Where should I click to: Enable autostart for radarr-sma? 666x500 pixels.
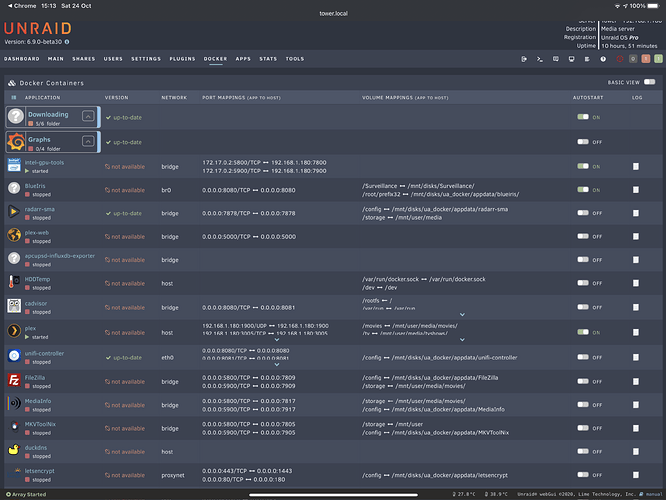[583, 213]
